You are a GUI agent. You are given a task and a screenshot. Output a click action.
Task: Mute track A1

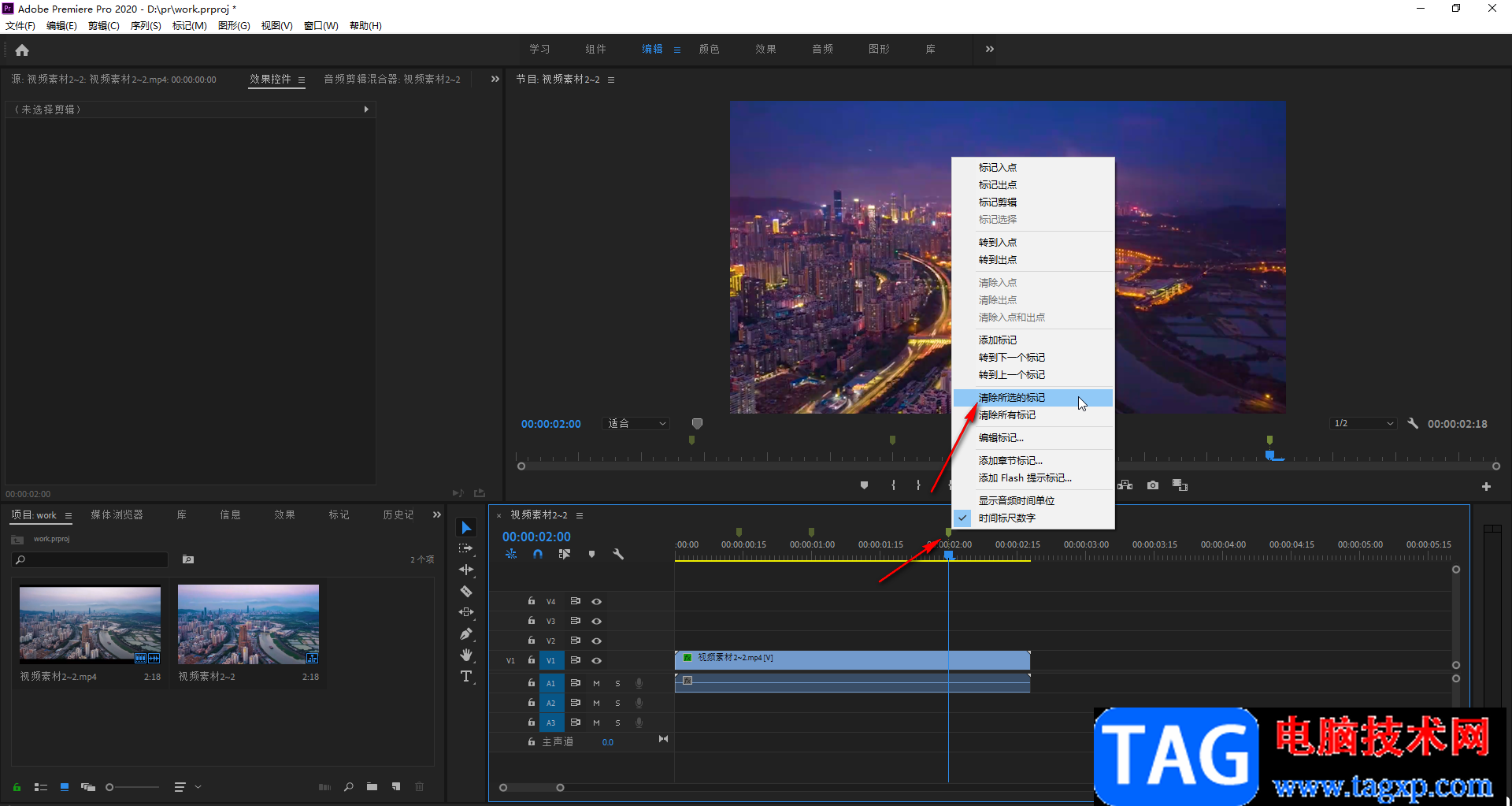click(596, 683)
